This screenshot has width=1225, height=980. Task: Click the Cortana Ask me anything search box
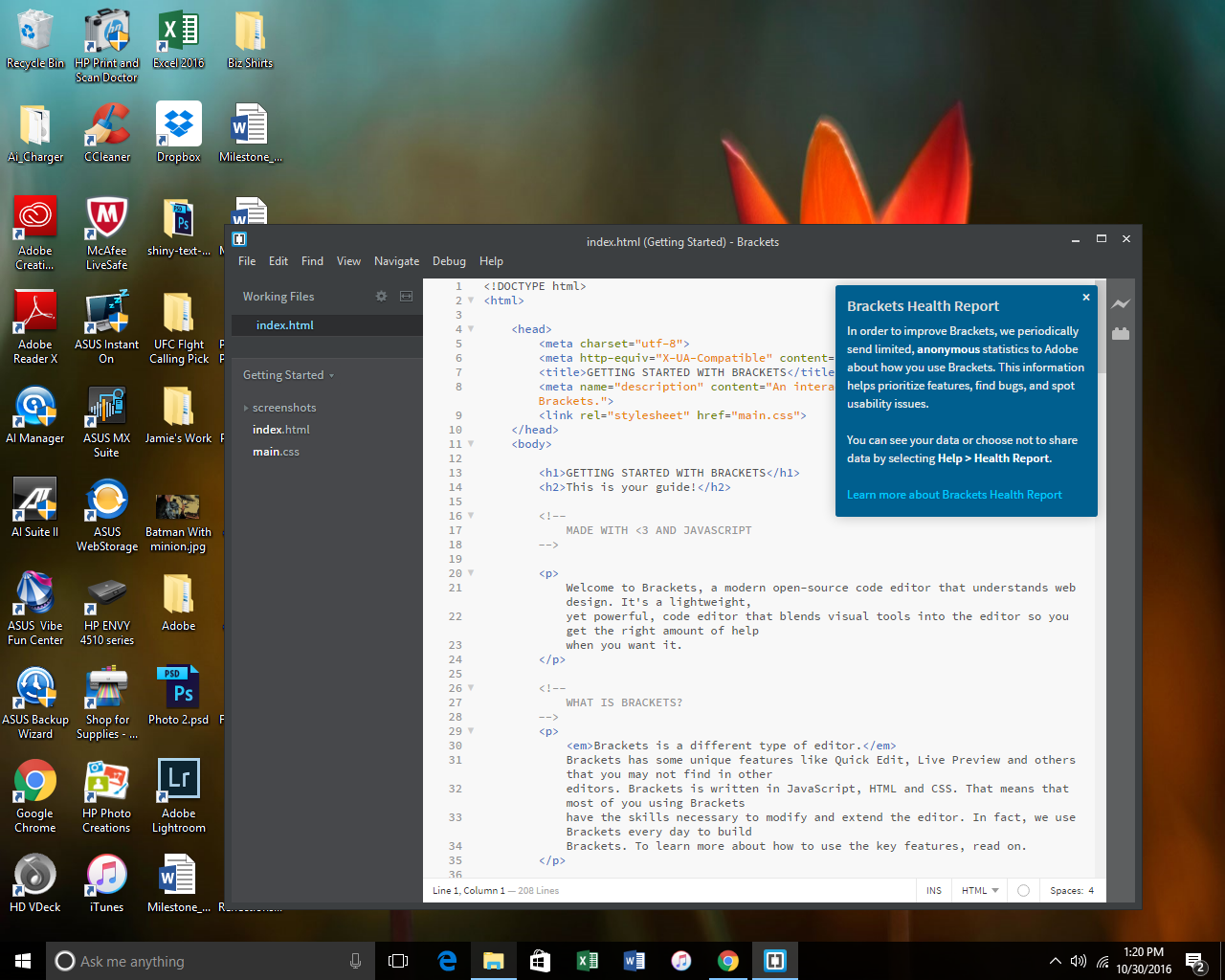pos(211,961)
